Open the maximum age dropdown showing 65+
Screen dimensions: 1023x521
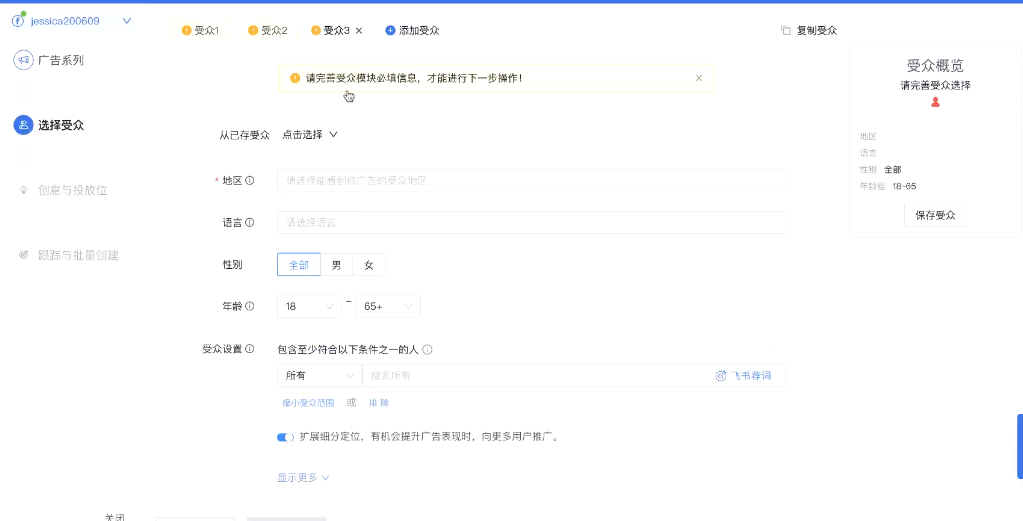coord(388,306)
